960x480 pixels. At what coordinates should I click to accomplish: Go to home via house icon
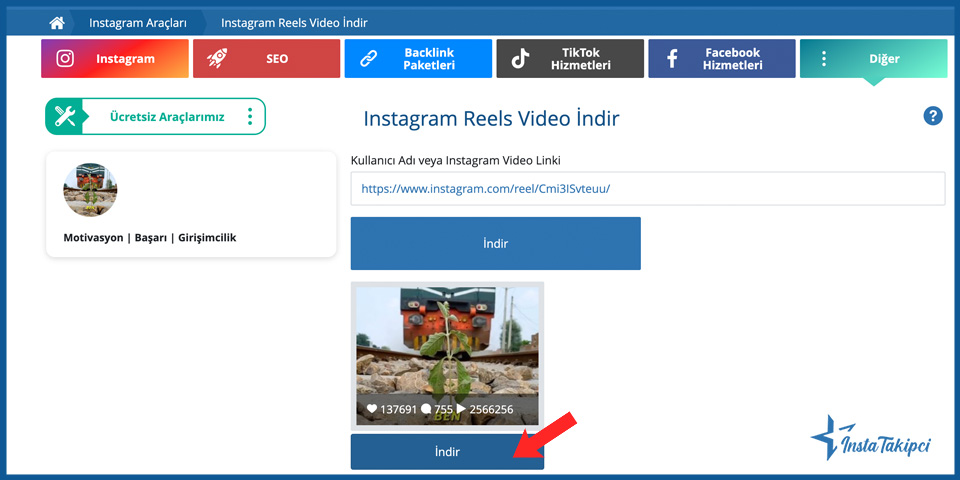point(57,23)
